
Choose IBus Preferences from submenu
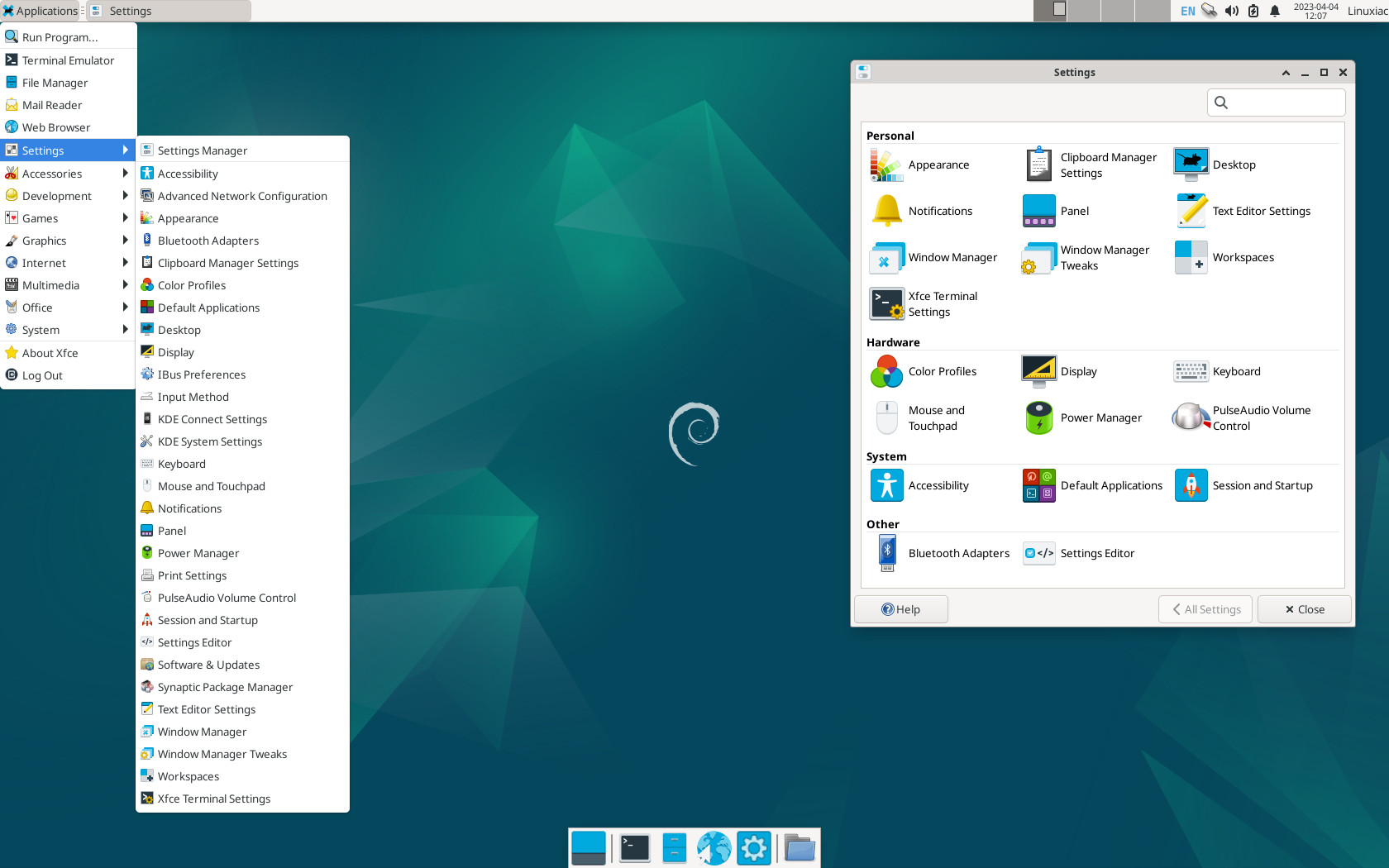tap(242, 374)
